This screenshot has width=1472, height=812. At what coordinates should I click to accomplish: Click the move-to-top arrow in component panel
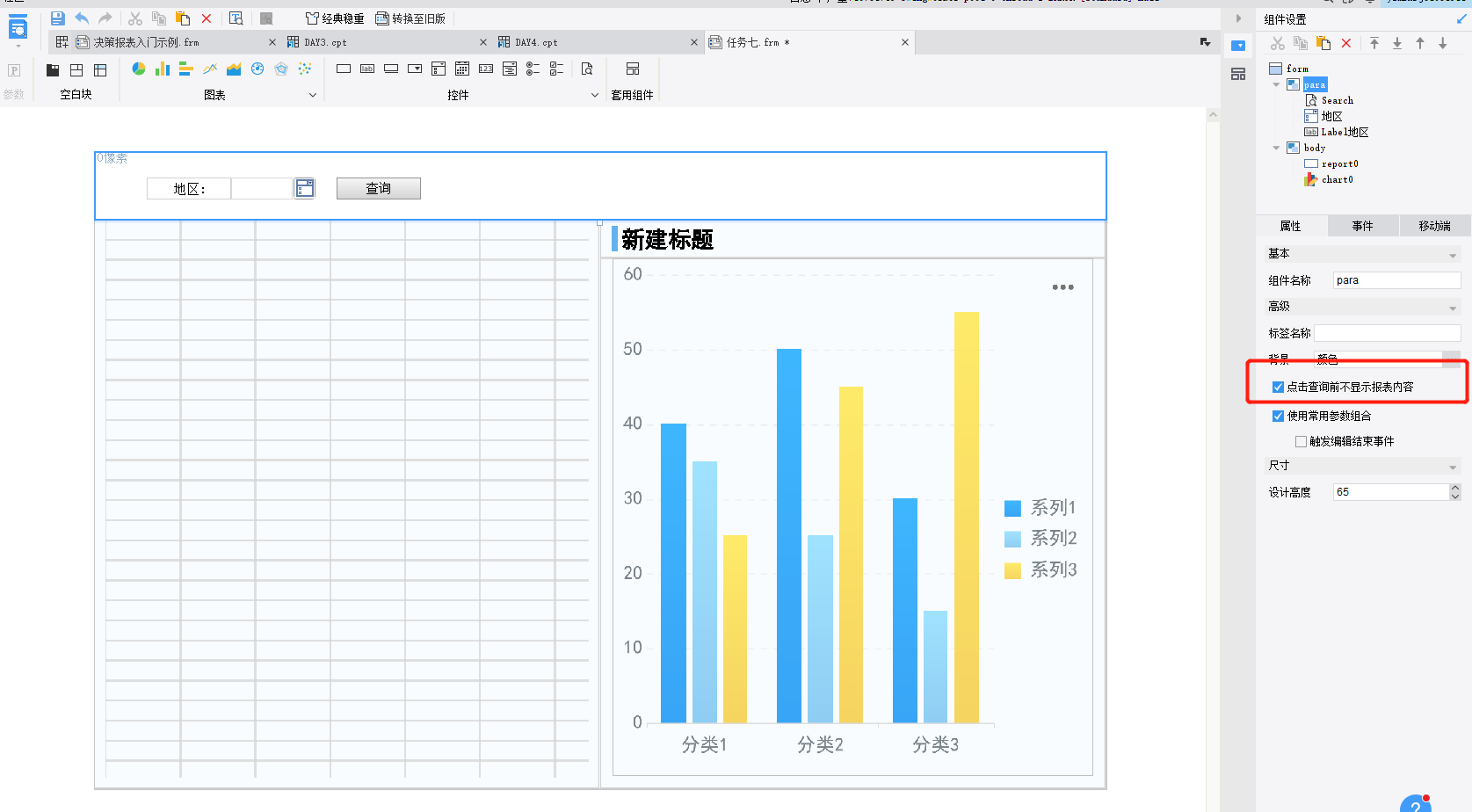point(1374,43)
